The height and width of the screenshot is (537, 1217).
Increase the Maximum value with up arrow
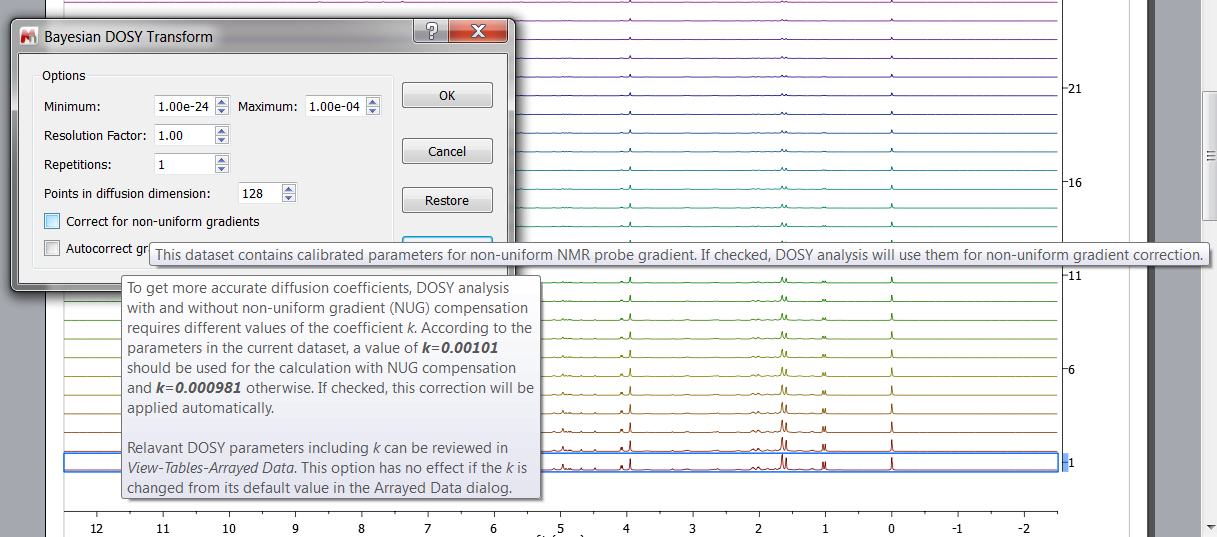[373, 101]
